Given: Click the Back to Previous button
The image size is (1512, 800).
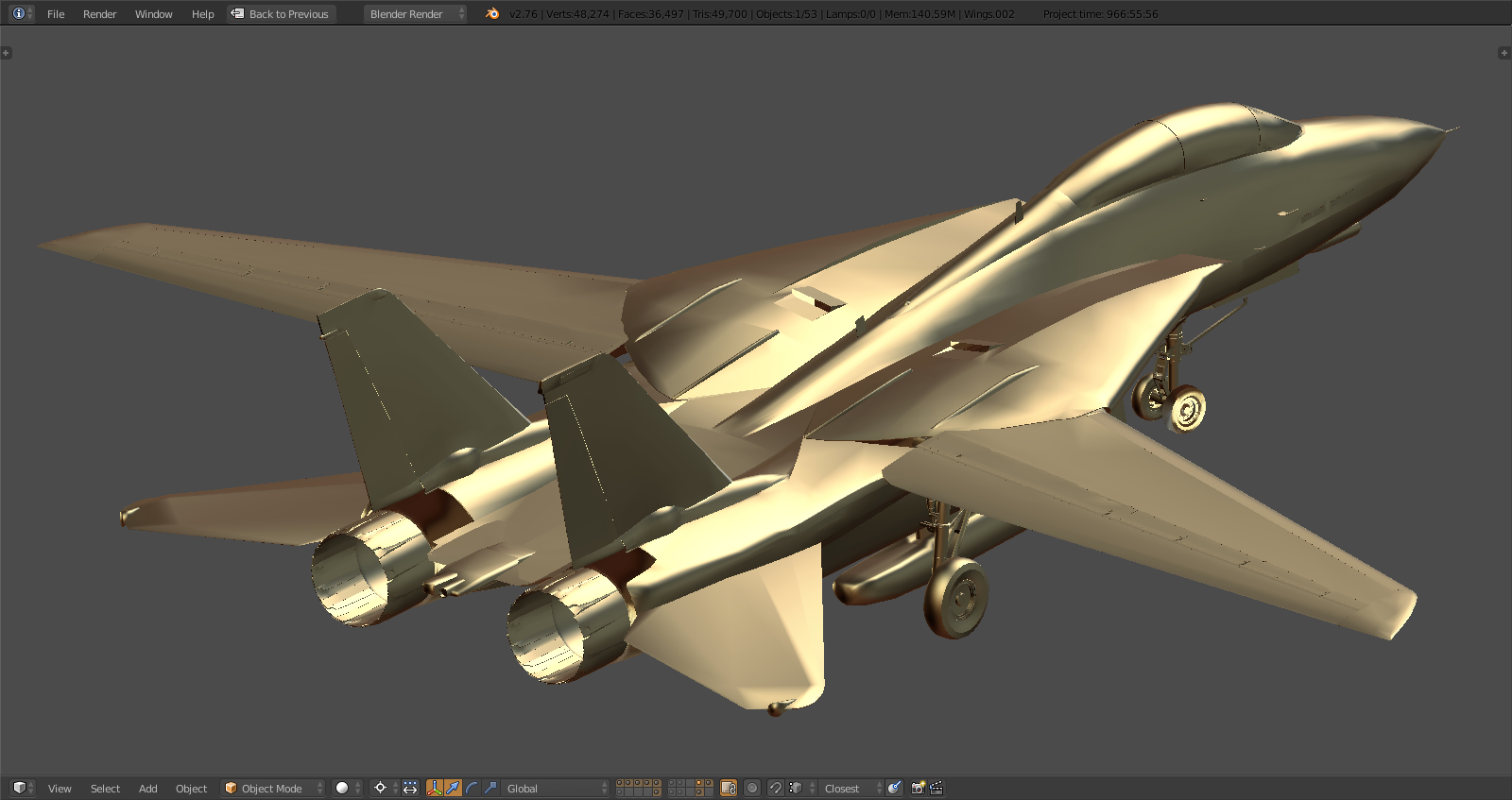Looking at the screenshot, I should tap(281, 14).
